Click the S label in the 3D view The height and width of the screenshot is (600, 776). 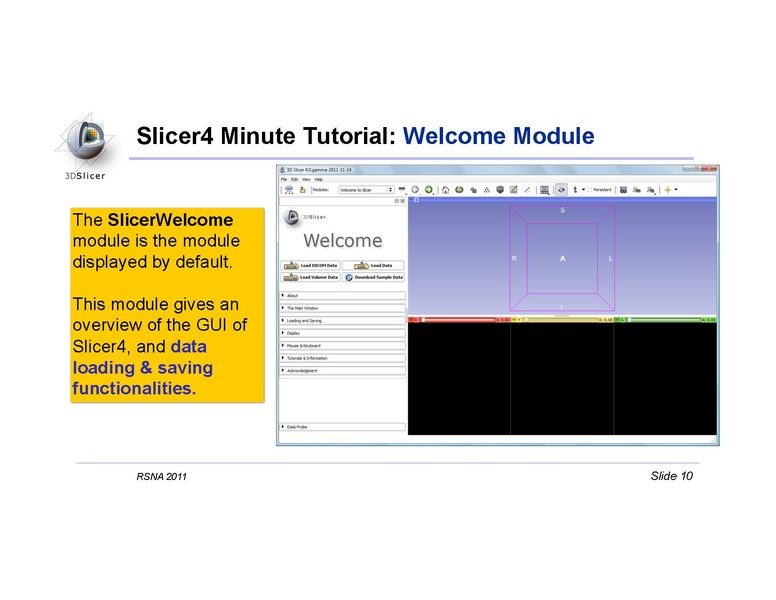click(x=562, y=210)
